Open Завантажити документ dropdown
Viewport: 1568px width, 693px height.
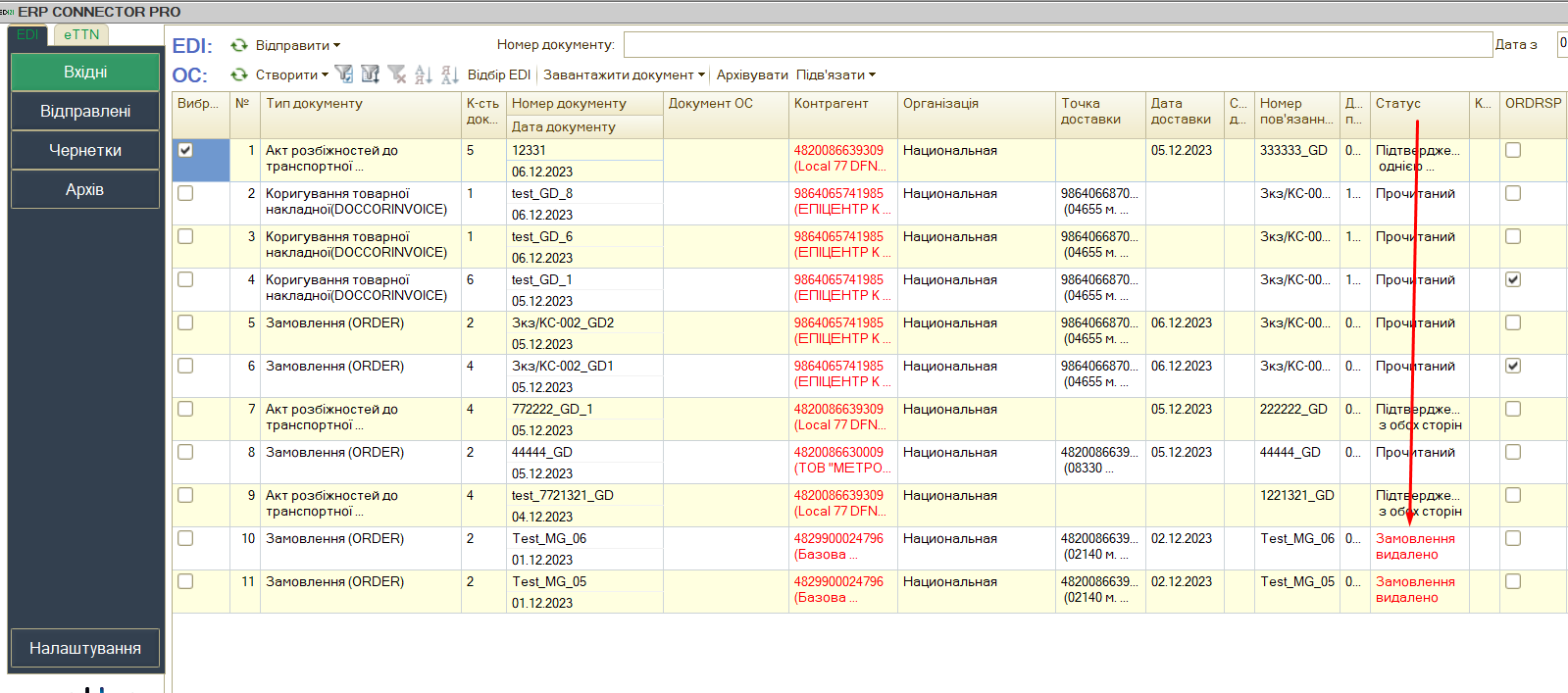624,74
